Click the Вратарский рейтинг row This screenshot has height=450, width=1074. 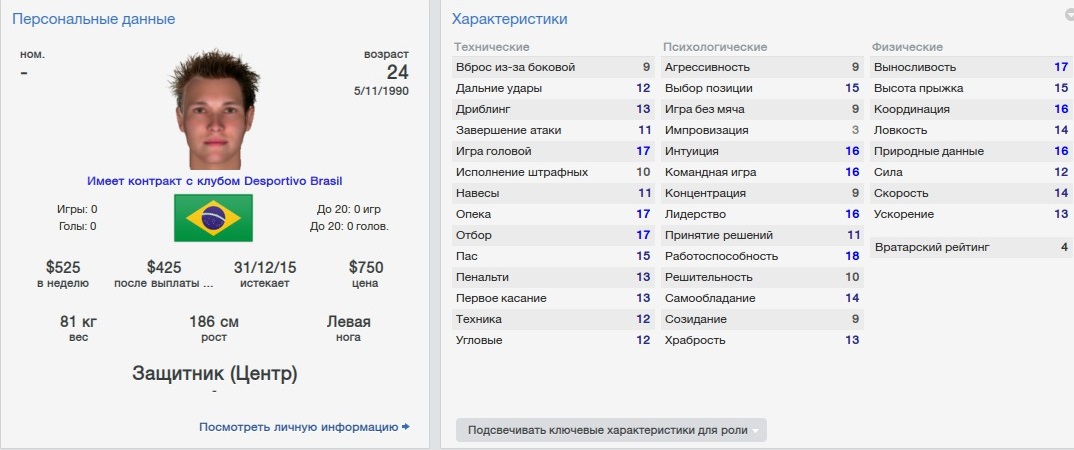tap(971, 247)
